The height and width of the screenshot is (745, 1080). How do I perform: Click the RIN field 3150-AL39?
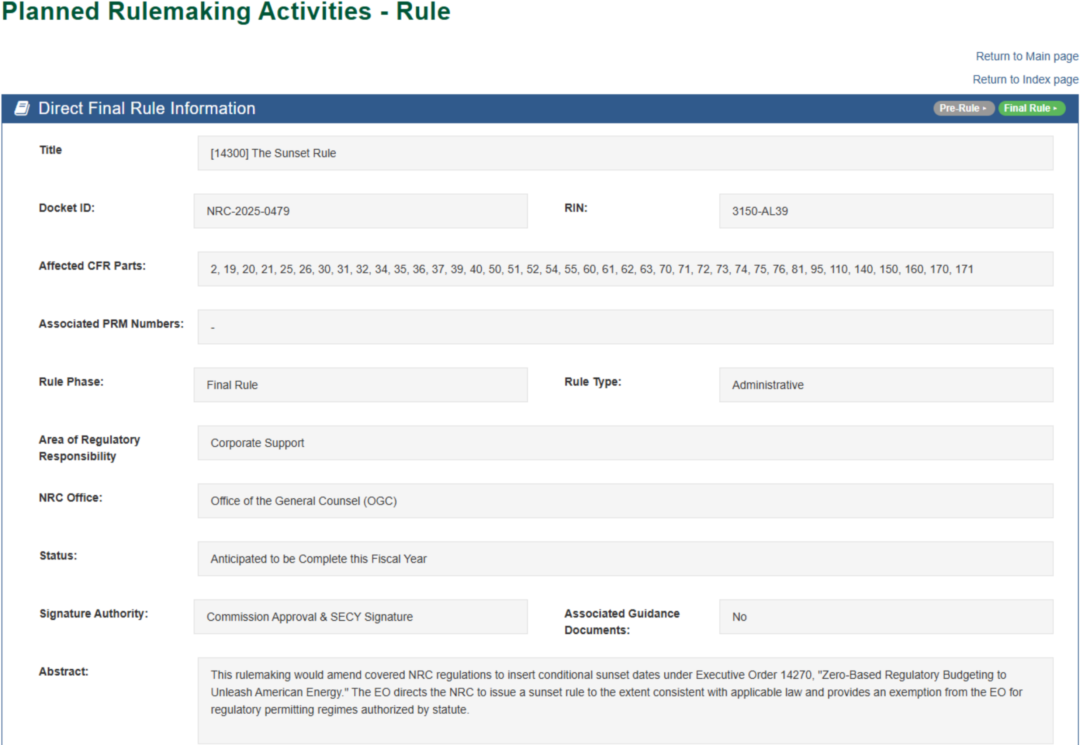pos(885,211)
